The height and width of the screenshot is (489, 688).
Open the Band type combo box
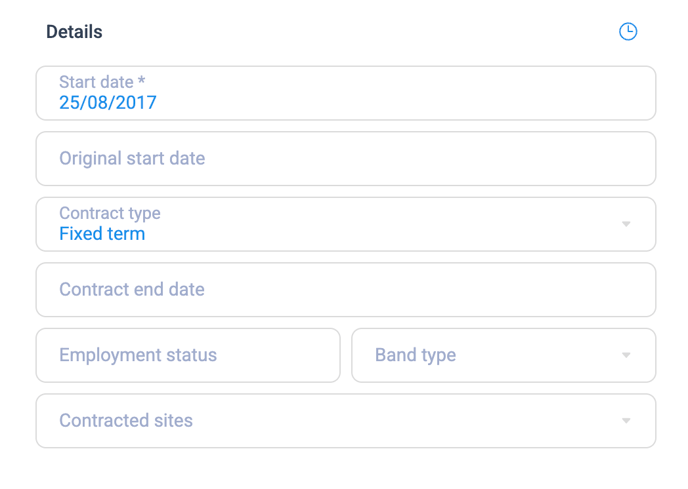click(x=504, y=355)
